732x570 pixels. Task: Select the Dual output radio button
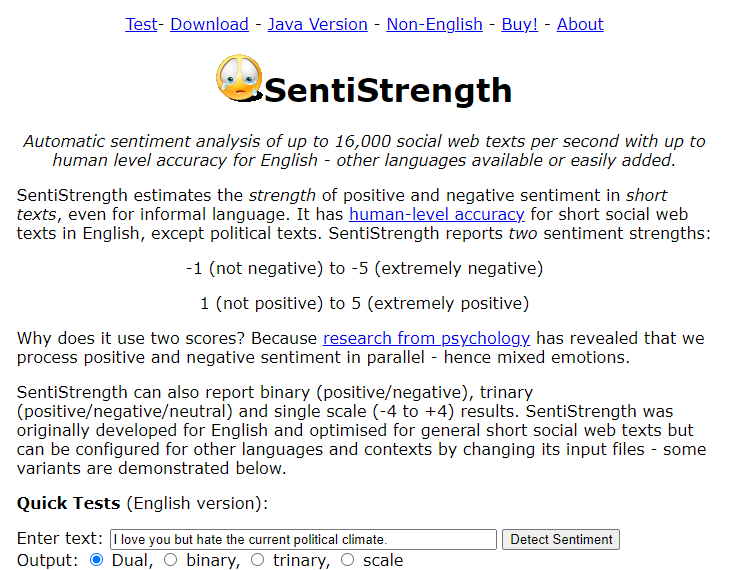[x=97, y=560]
